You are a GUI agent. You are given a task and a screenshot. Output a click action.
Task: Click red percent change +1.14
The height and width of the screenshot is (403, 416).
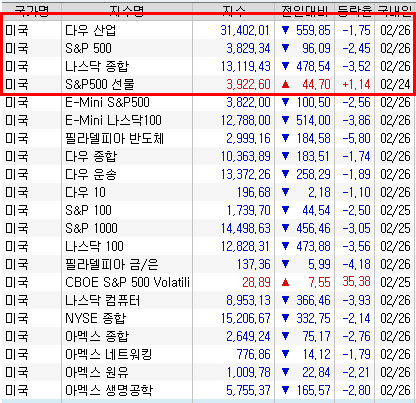356,84
